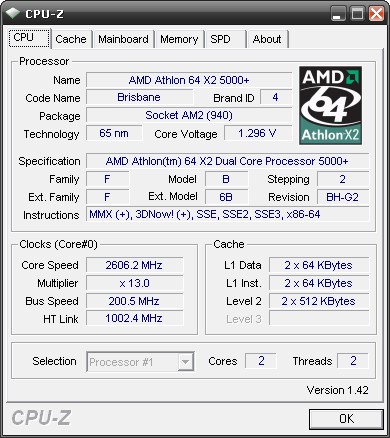Click the Core Speed value field
The height and width of the screenshot is (438, 390).
click(x=134, y=265)
